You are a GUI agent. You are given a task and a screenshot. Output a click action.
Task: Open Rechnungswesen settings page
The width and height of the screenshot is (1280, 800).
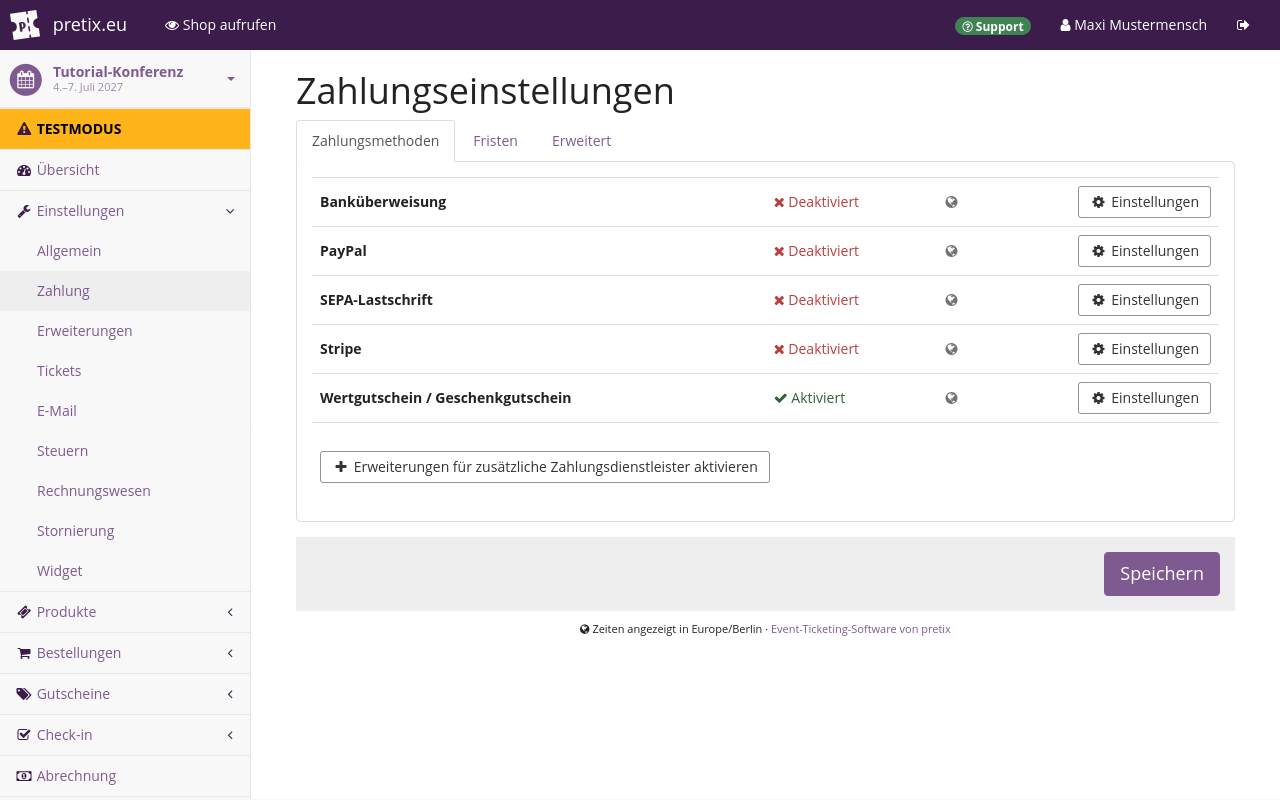coord(125,491)
